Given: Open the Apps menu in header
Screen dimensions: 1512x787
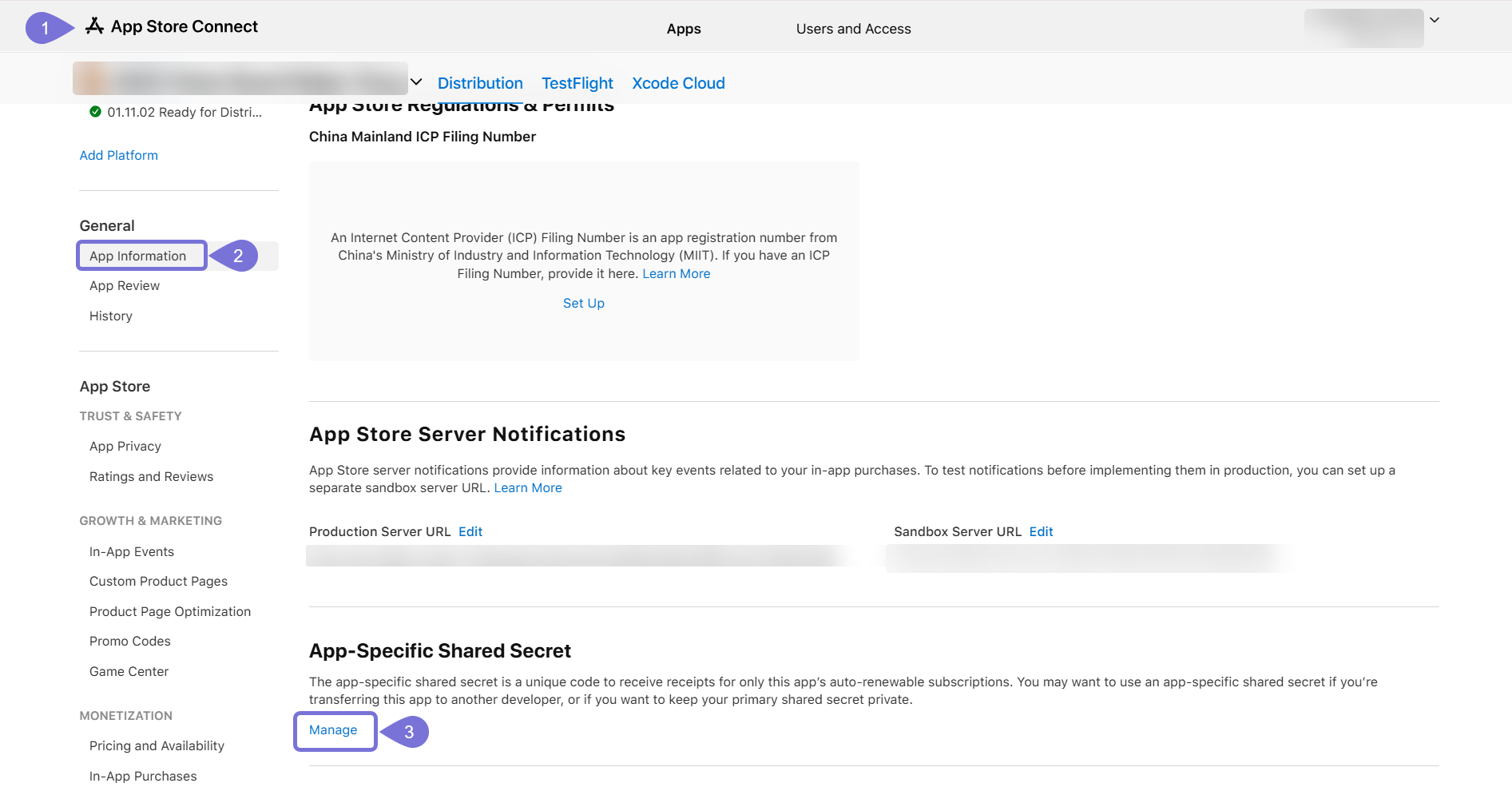Looking at the screenshot, I should tap(684, 29).
